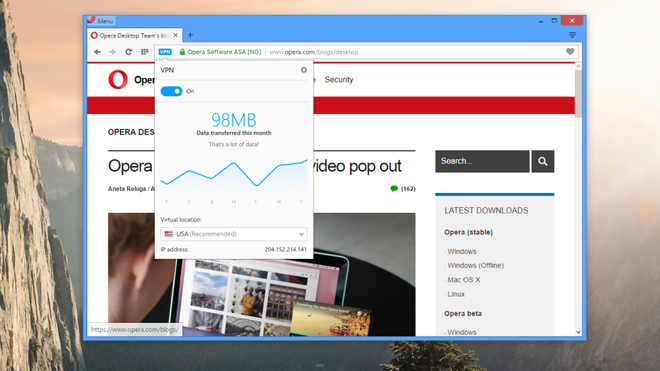The width and height of the screenshot is (660, 371).
Task: Download Opera stable for Windows
Action: click(x=462, y=251)
